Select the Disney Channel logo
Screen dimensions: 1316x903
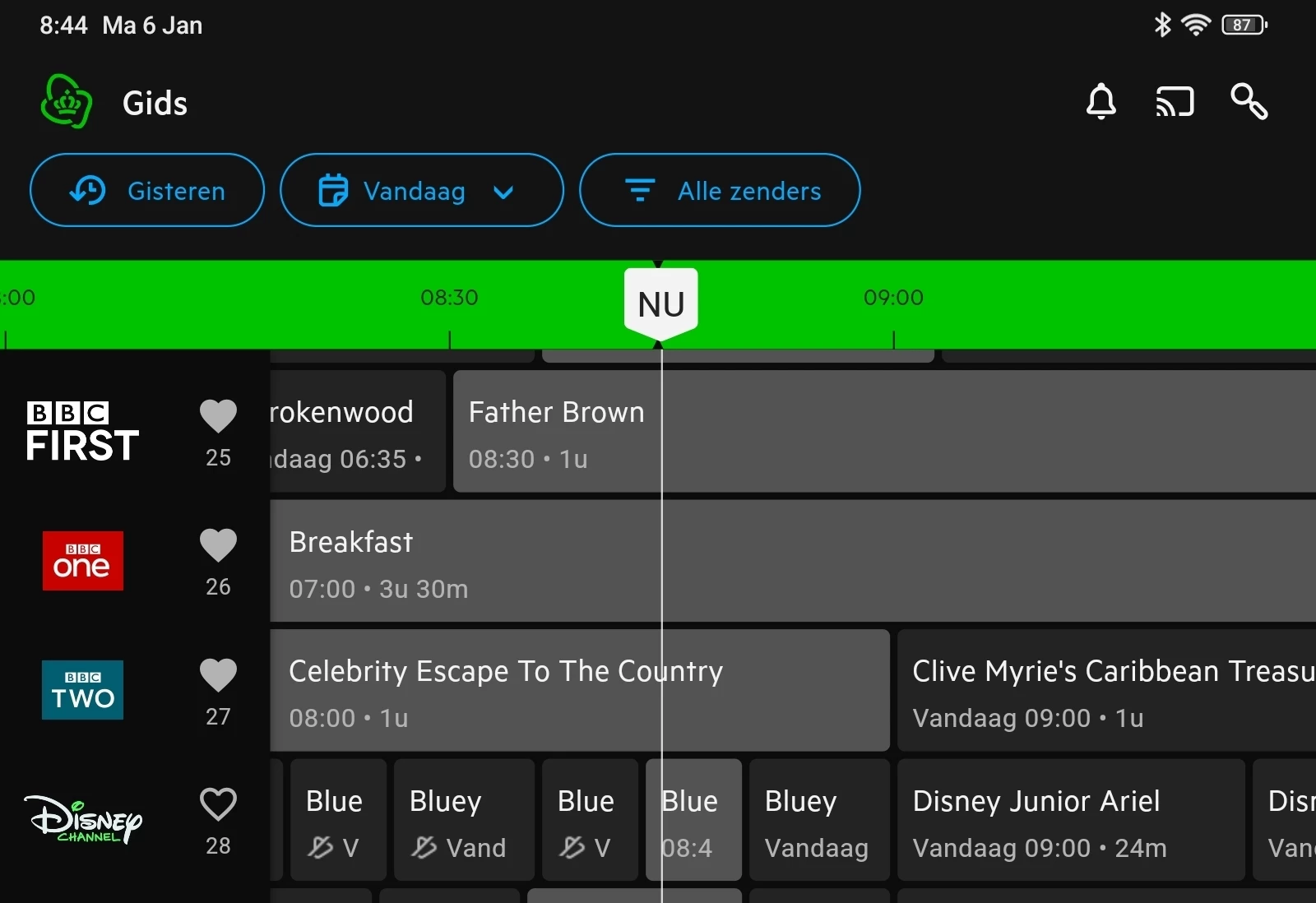[x=82, y=819]
